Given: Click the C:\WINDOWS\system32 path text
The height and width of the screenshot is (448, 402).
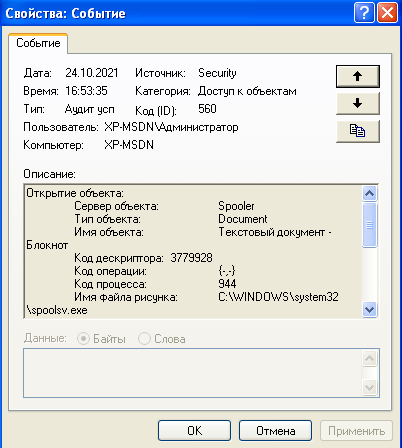Looking at the screenshot, I should (x=278, y=297).
